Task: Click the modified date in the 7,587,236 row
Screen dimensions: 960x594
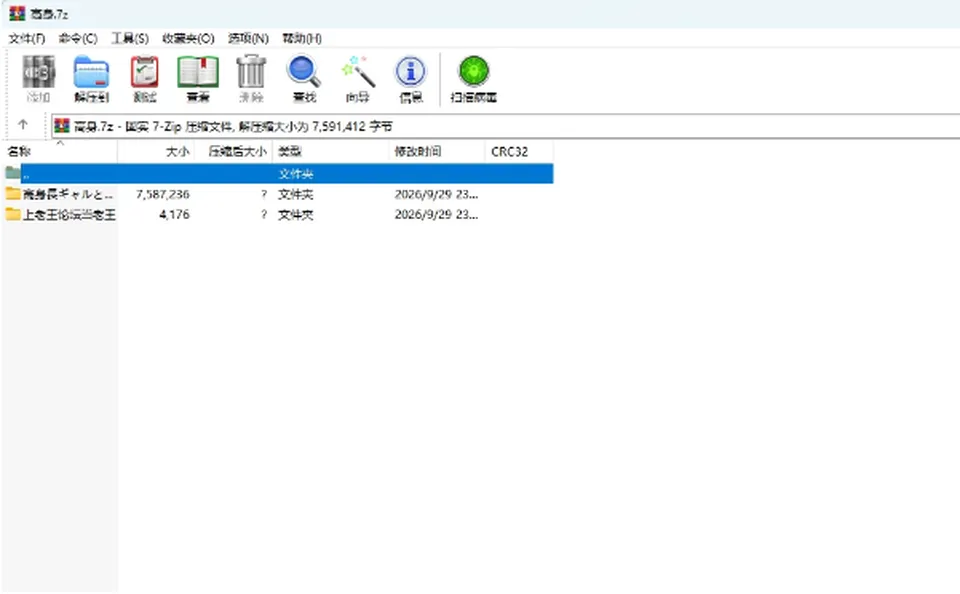Action: (x=437, y=194)
